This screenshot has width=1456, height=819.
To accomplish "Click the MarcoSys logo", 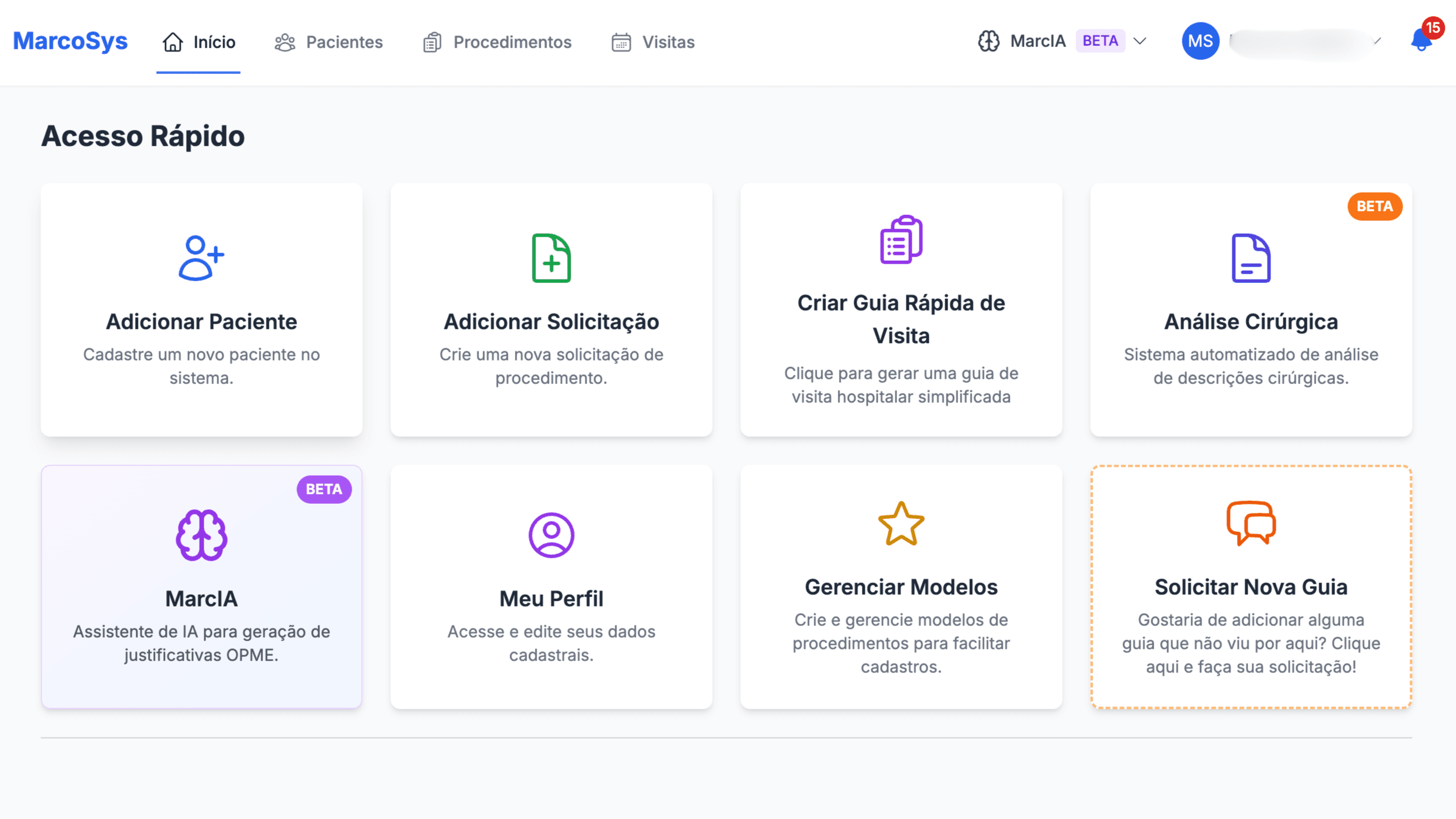I will pyautogui.click(x=70, y=41).
